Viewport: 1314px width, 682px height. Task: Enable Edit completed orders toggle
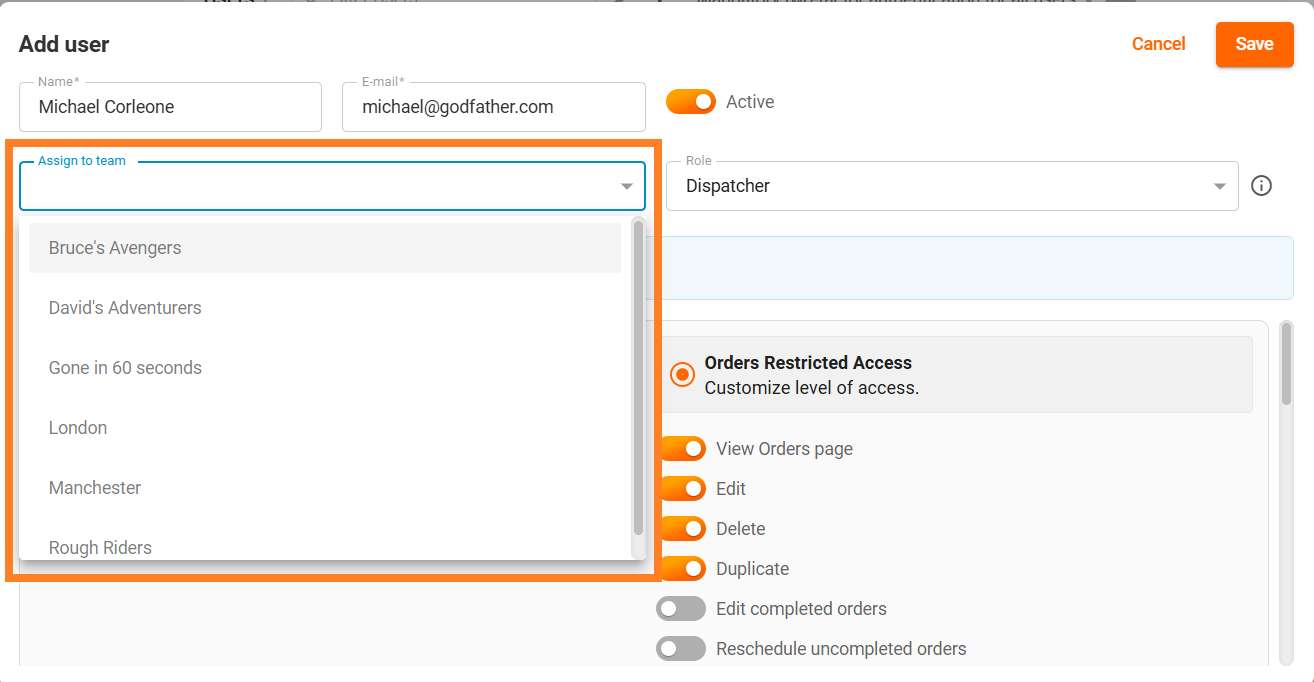(681, 609)
